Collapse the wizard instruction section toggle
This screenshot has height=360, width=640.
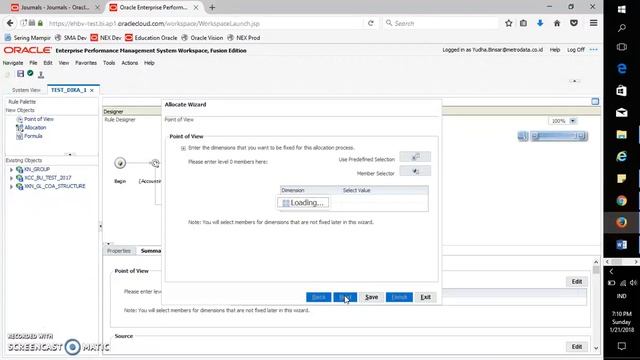coord(183,148)
